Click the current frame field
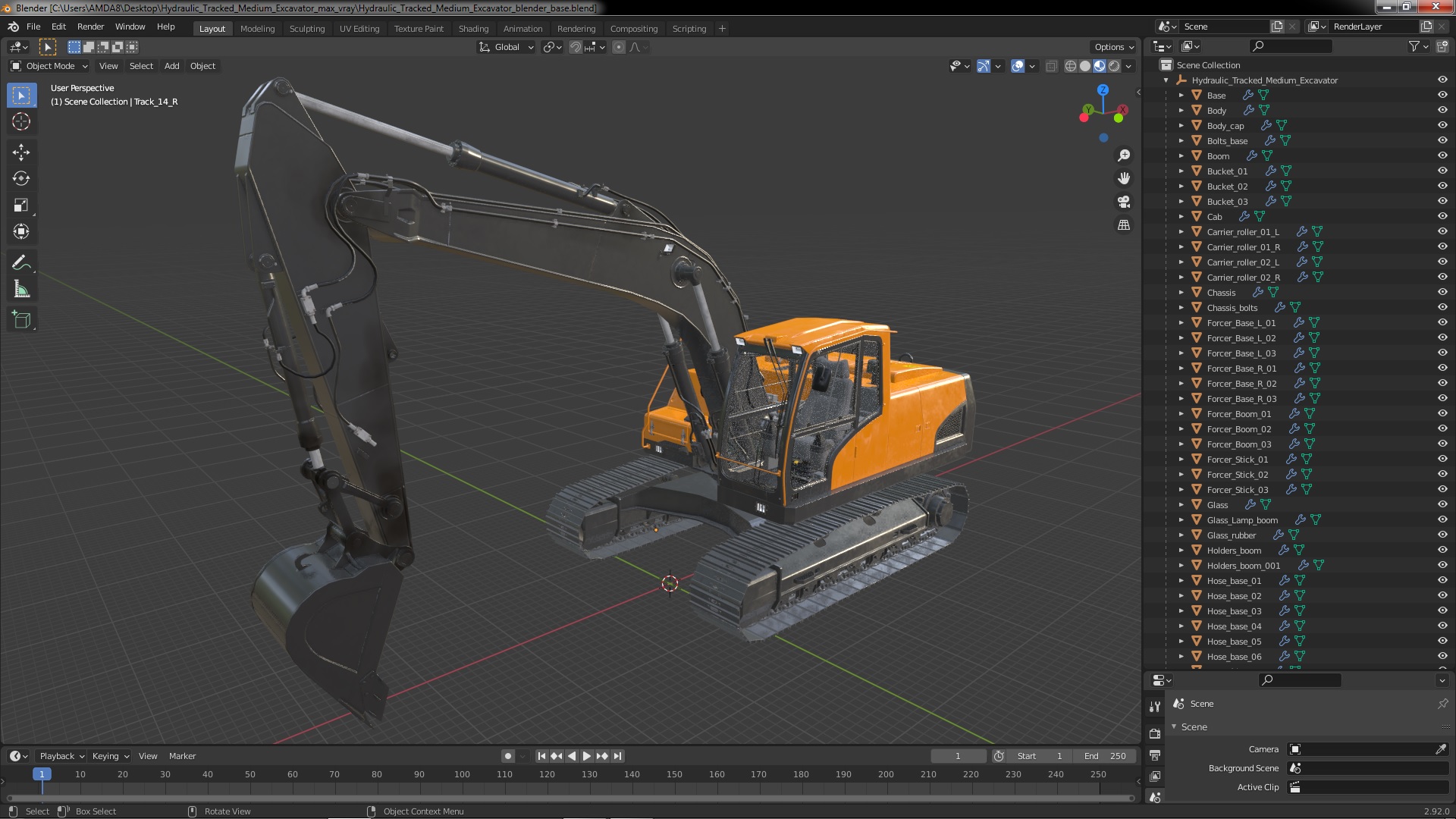 coord(959,756)
